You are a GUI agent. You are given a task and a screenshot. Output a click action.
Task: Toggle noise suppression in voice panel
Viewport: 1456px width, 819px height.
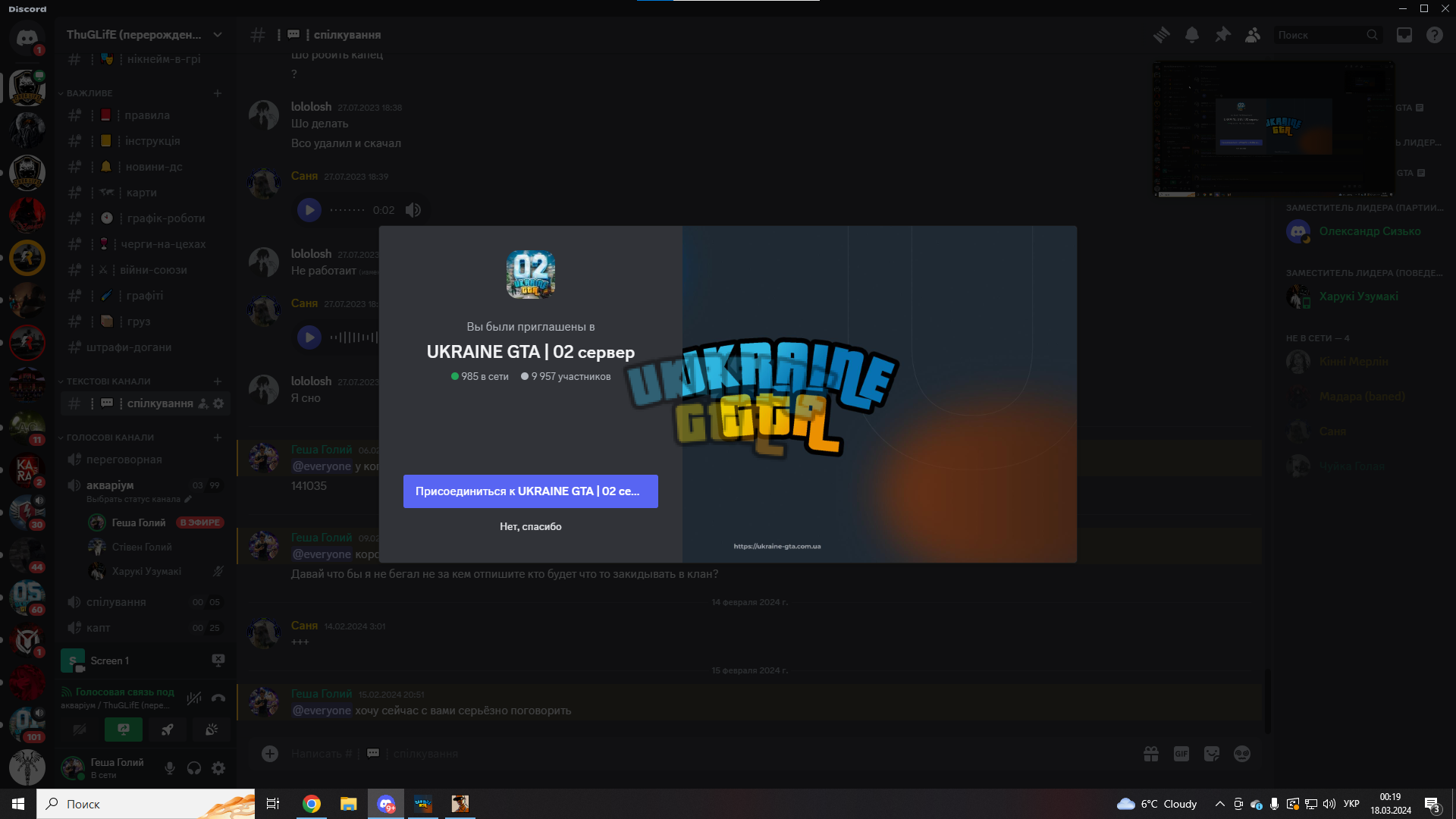click(x=194, y=698)
